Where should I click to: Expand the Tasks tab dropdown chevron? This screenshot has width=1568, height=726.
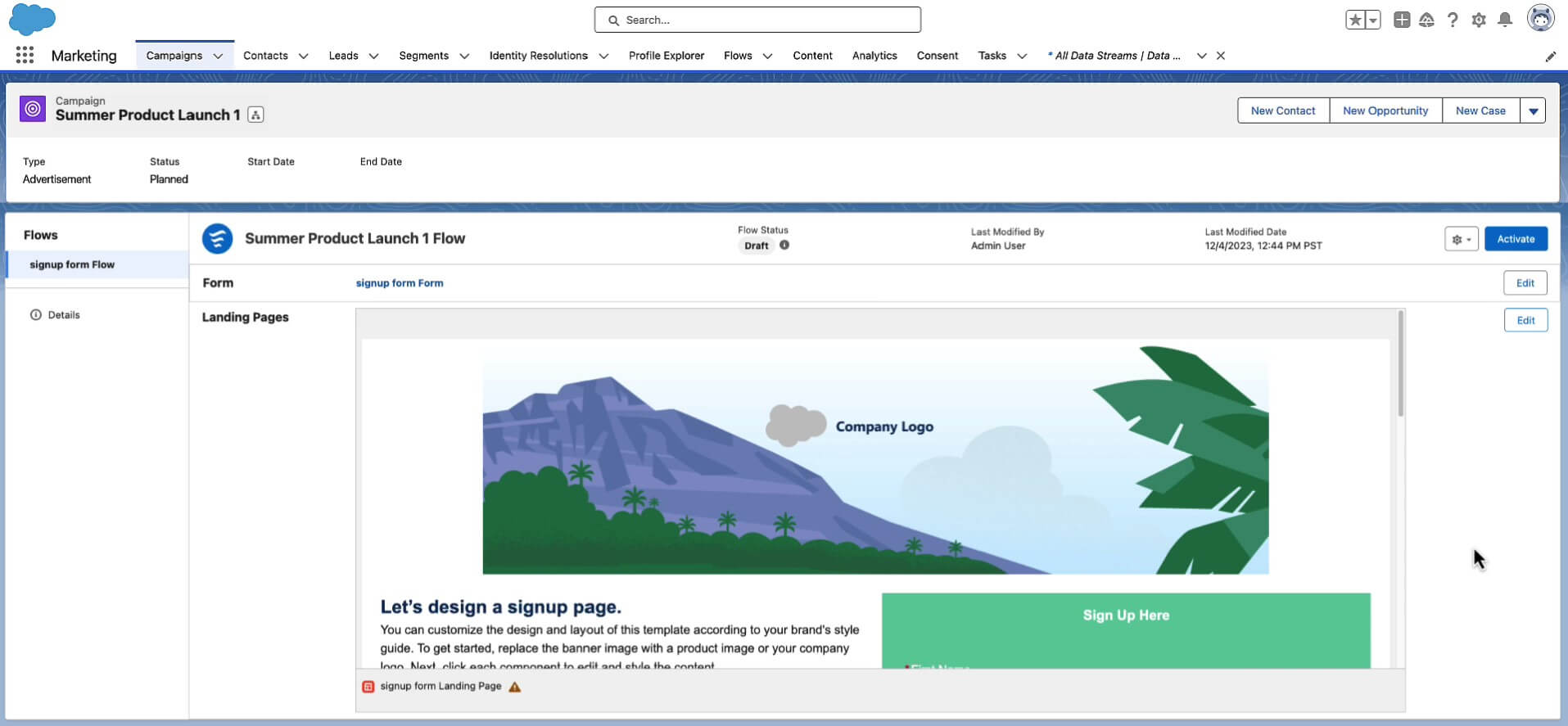1022,56
